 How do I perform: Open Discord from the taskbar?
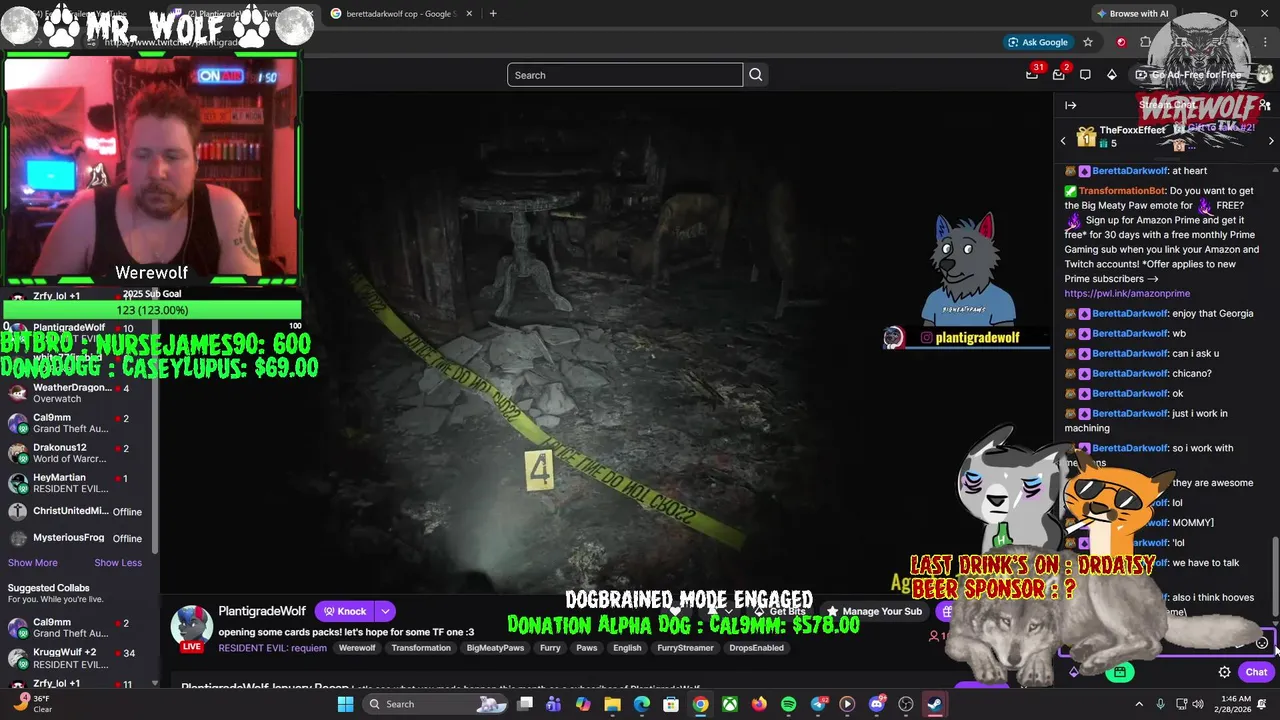point(876,704)
